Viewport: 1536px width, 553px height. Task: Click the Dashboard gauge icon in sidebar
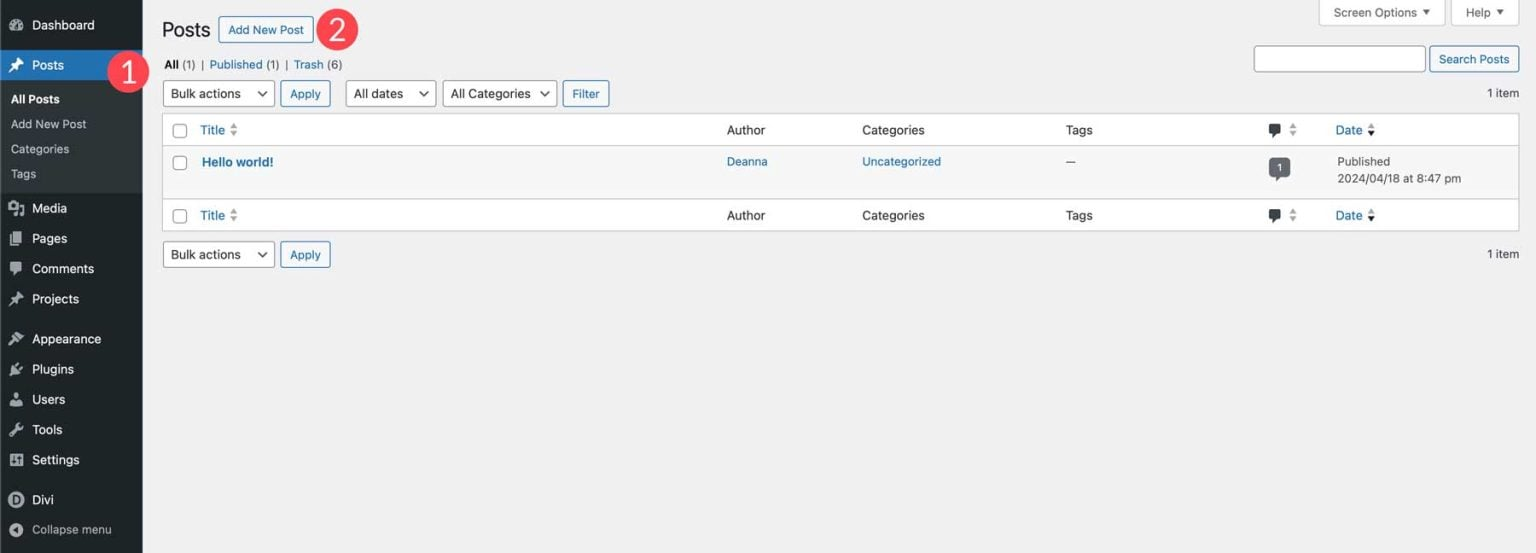pos(16,25)
